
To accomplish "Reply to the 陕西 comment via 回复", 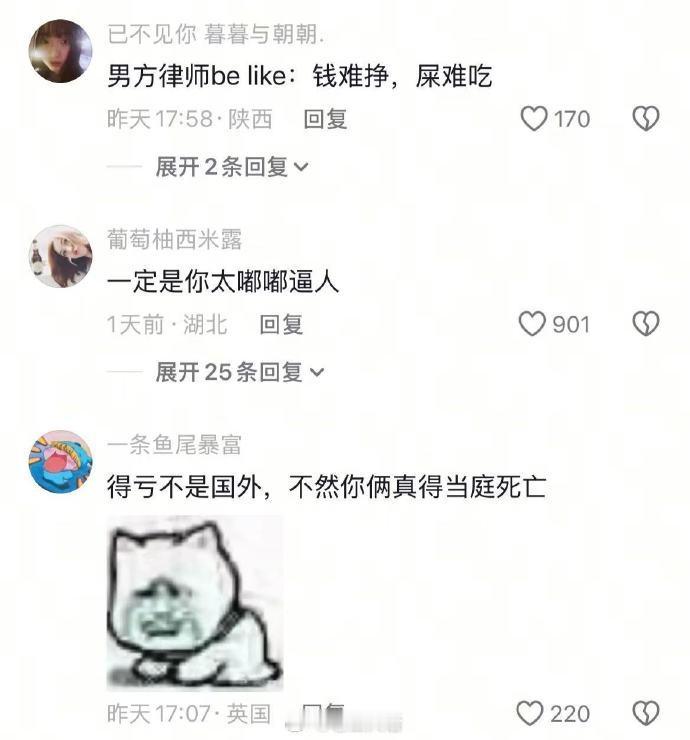I will click(325, 119).
